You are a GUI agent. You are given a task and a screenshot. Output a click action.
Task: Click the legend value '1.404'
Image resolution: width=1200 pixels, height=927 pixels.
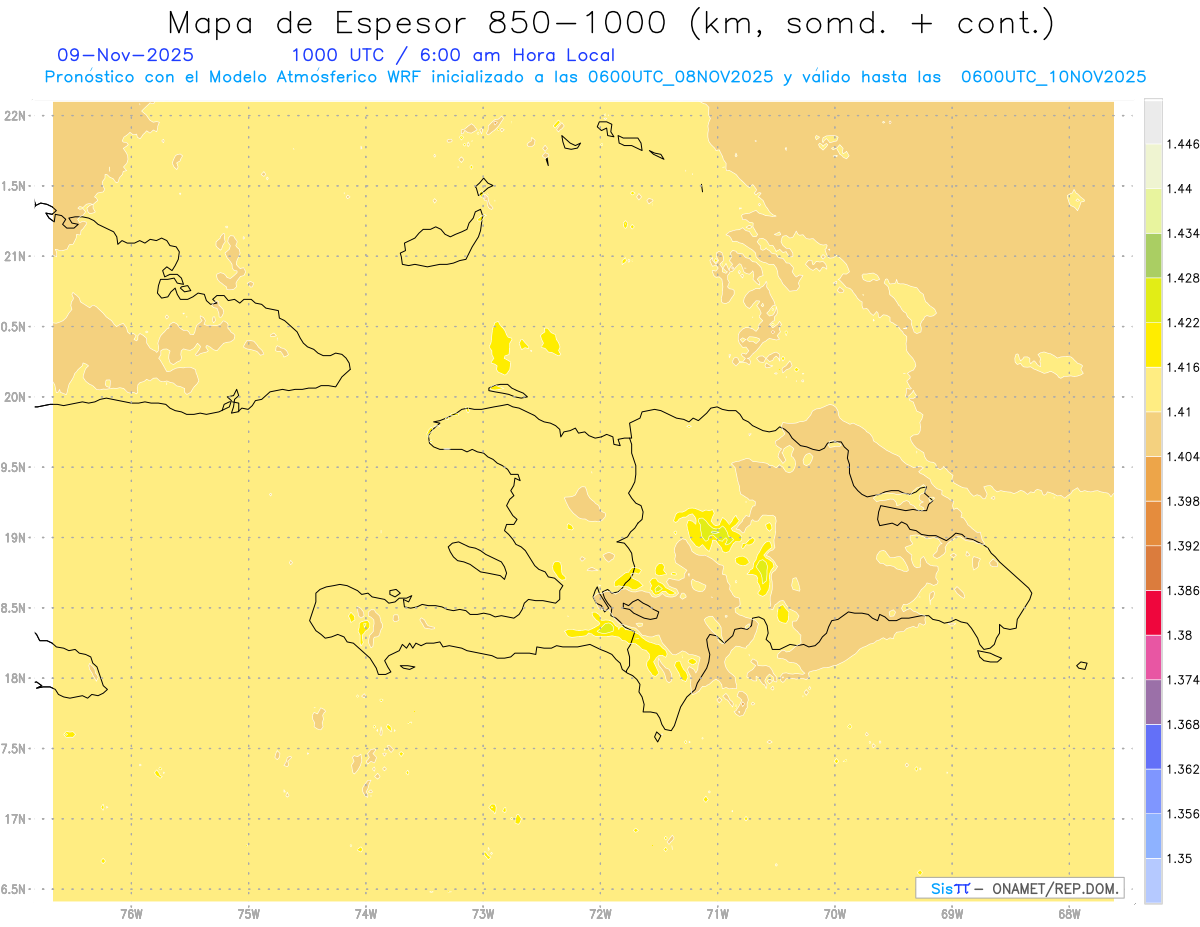[x=1183, y=456]
